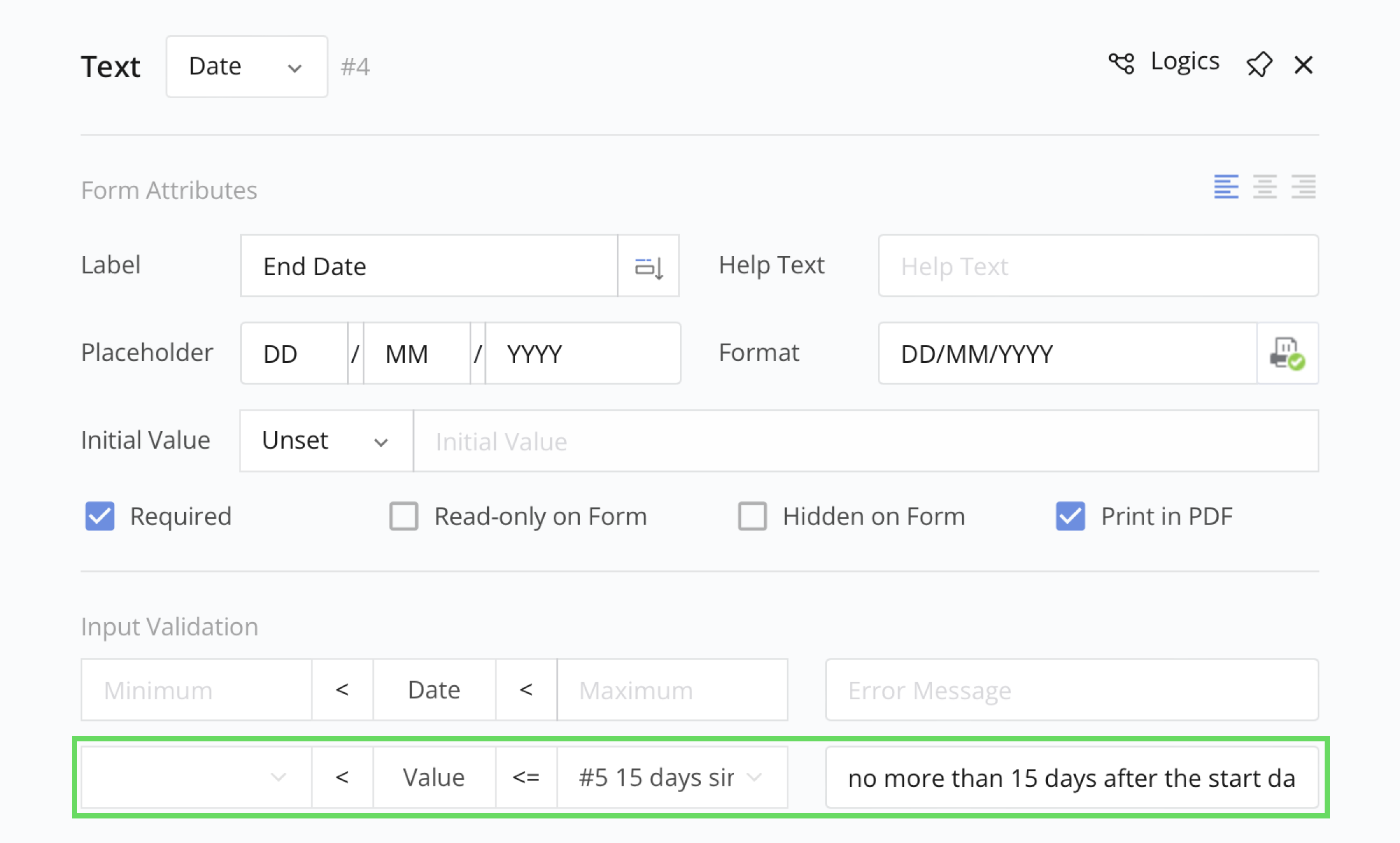
Task: Expand the Unset initial value dropdown
Action: point(326,442)
